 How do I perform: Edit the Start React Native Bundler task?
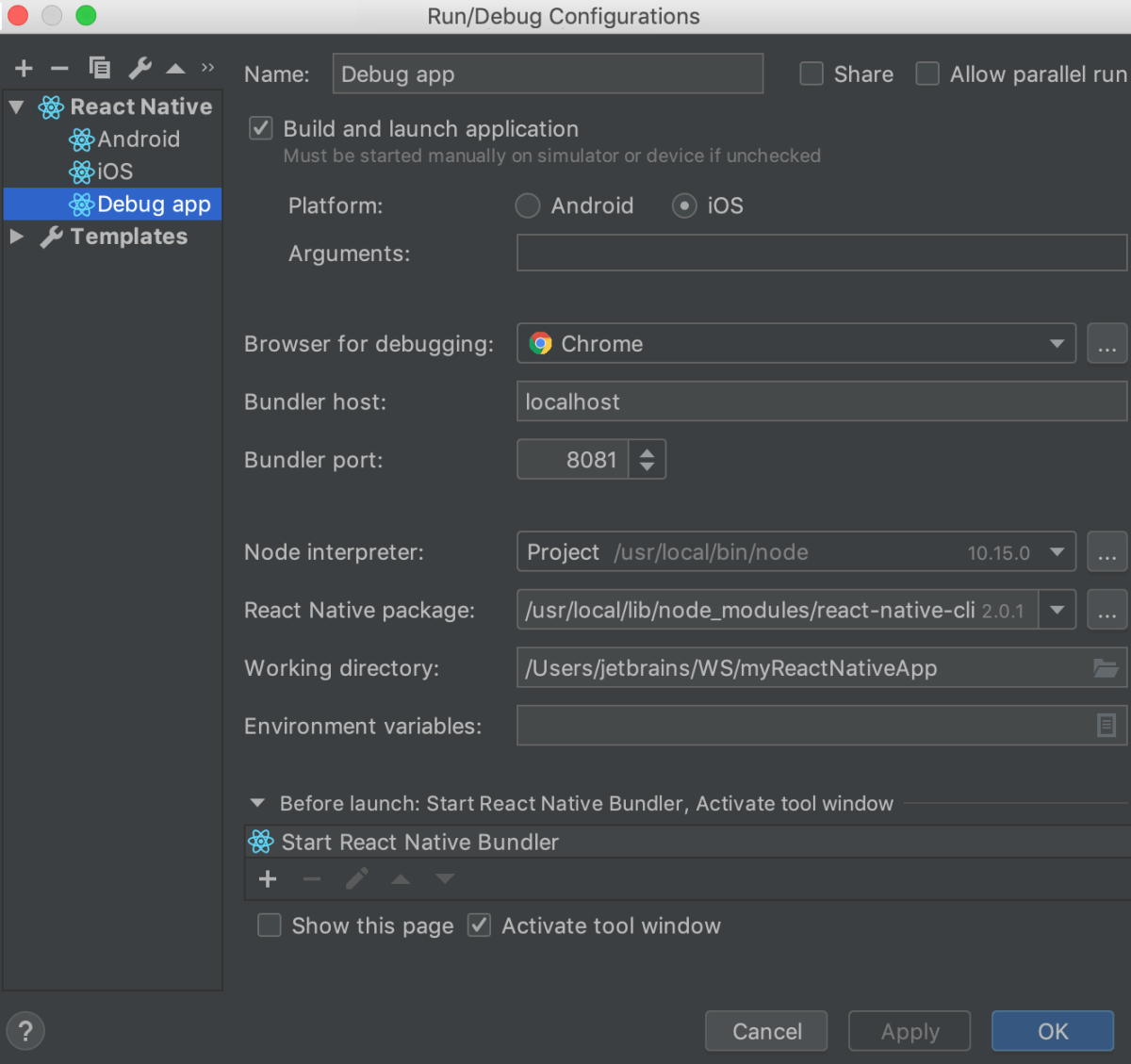pyautogui.click(x=356, y=878)
